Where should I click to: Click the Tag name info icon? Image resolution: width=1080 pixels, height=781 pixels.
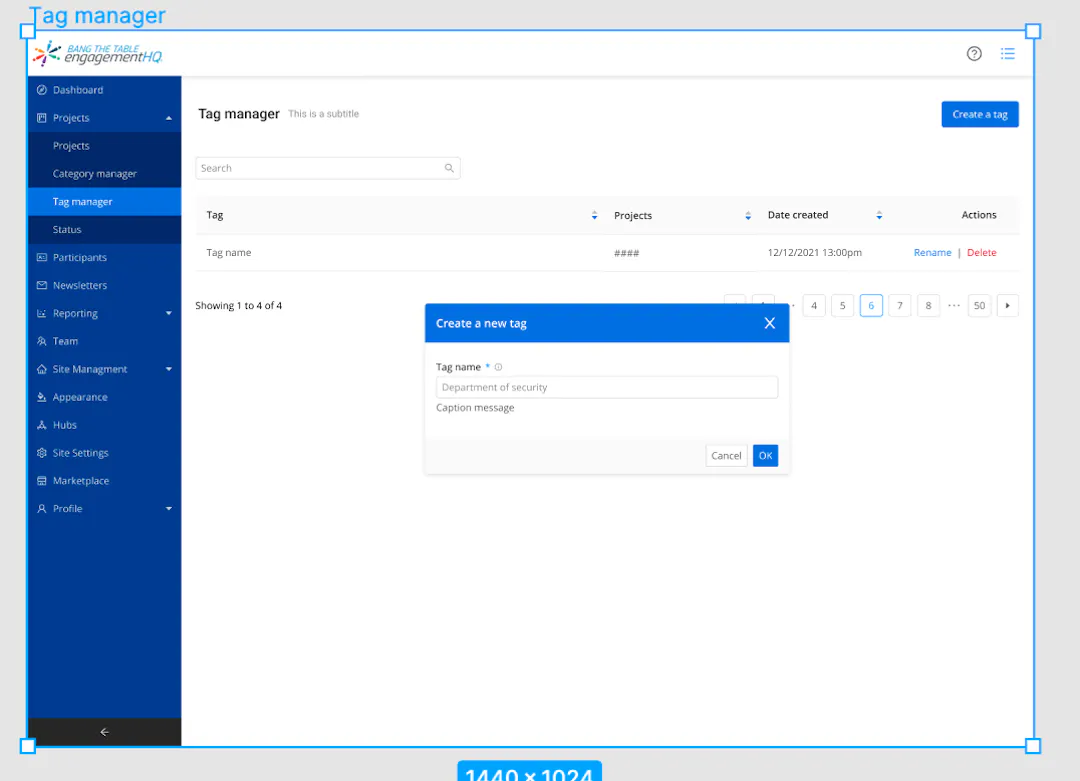pyautogui.click(x=498, y=367)
